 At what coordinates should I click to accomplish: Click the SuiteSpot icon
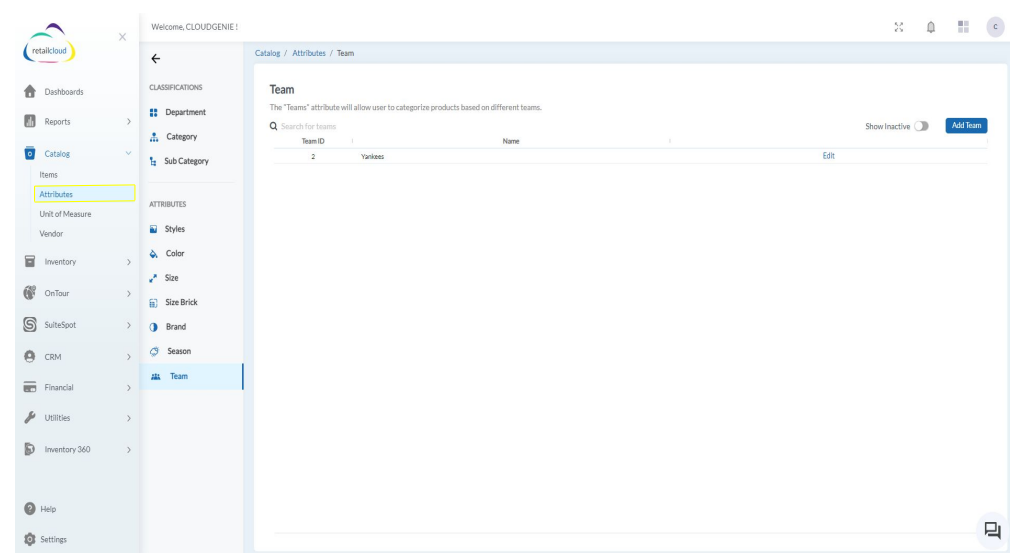(x=30, y=325)
